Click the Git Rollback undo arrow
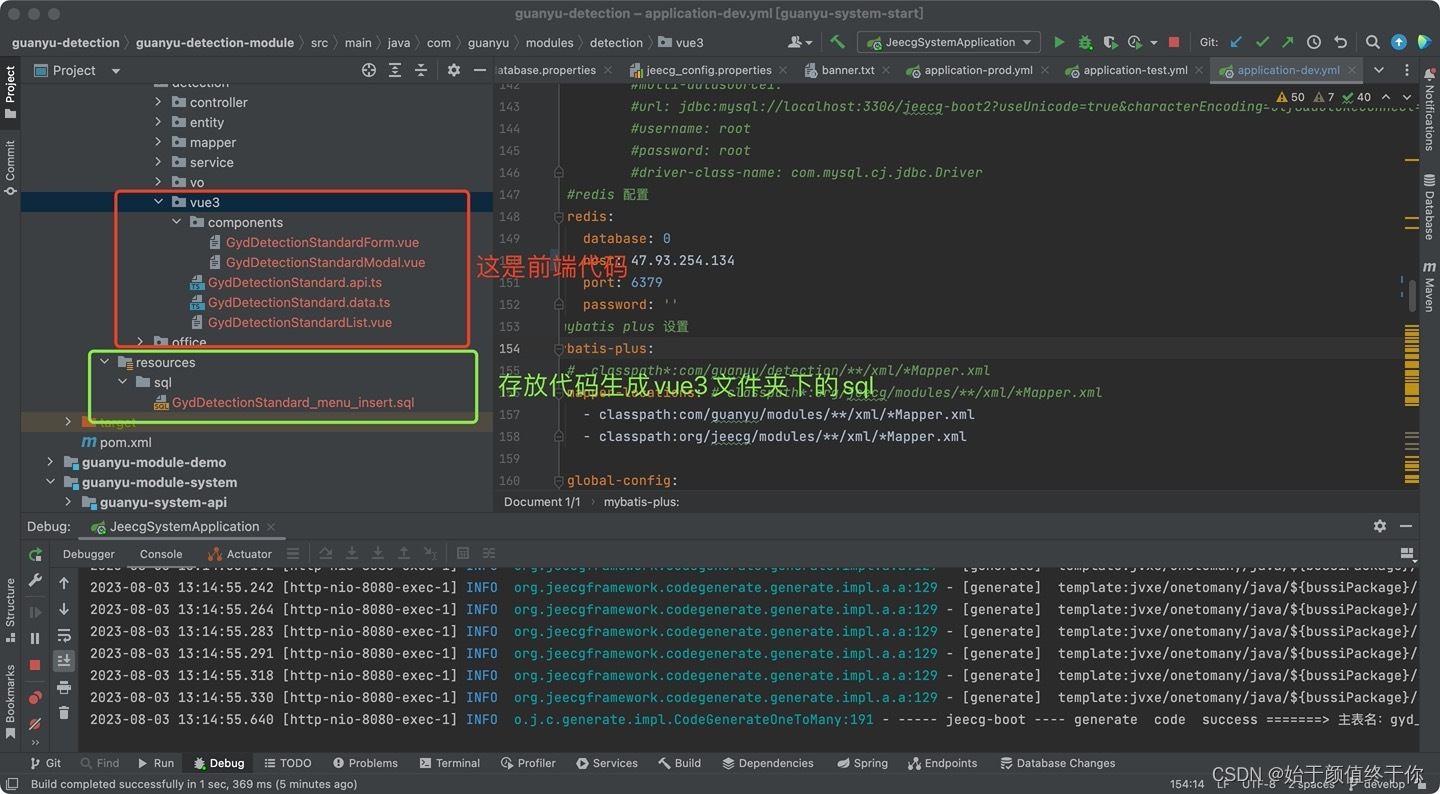The image size is (1440, 794). 1340,42
